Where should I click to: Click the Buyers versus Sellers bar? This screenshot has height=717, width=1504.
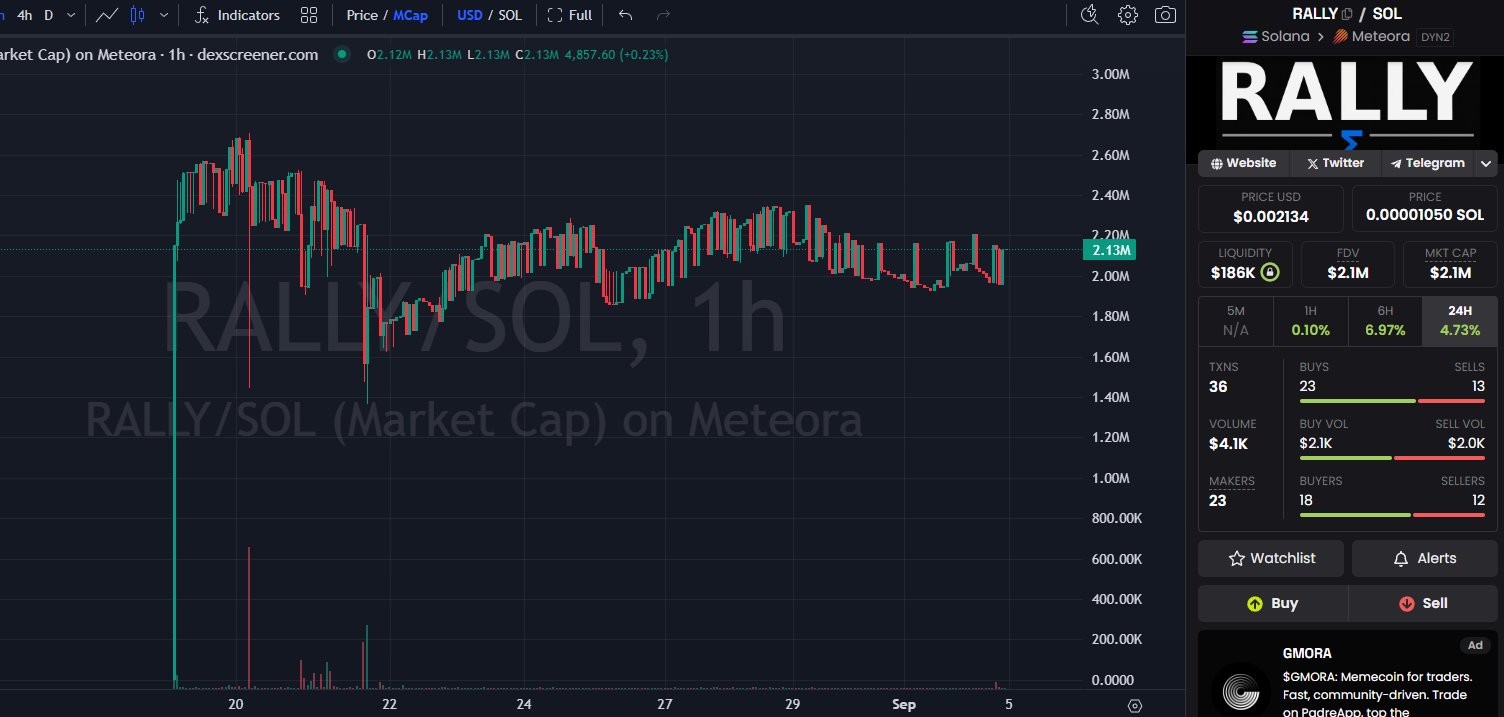tap(1392, 515)
